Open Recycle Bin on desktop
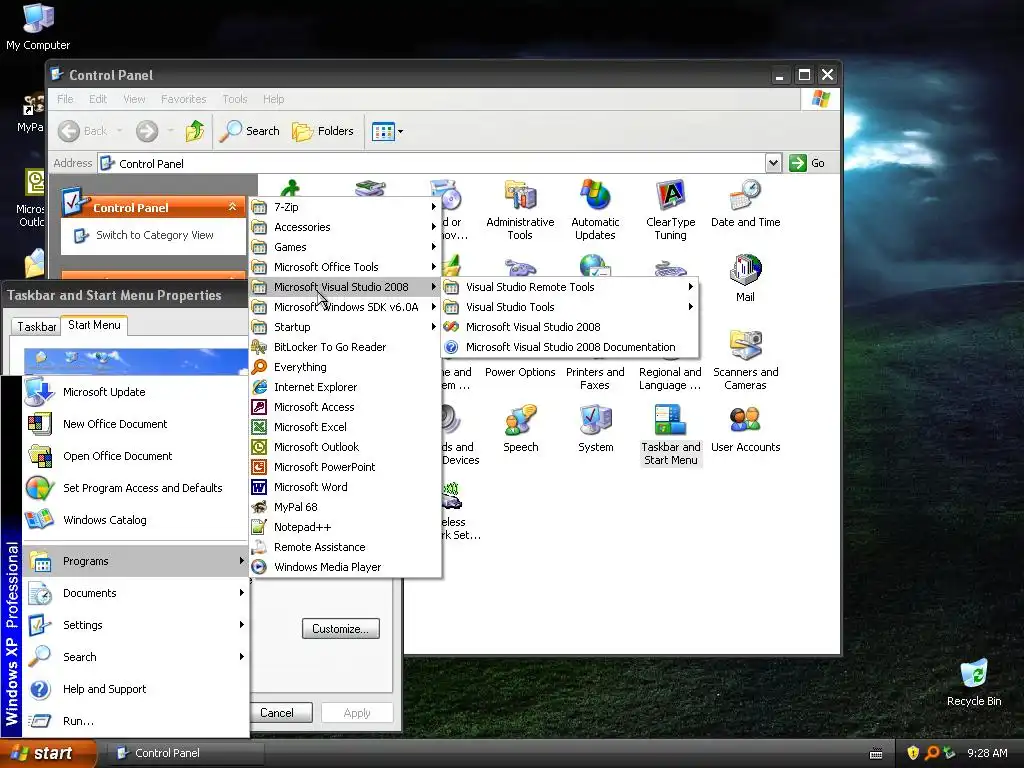This screenshot has height=768, width=1024. [974, 683]
